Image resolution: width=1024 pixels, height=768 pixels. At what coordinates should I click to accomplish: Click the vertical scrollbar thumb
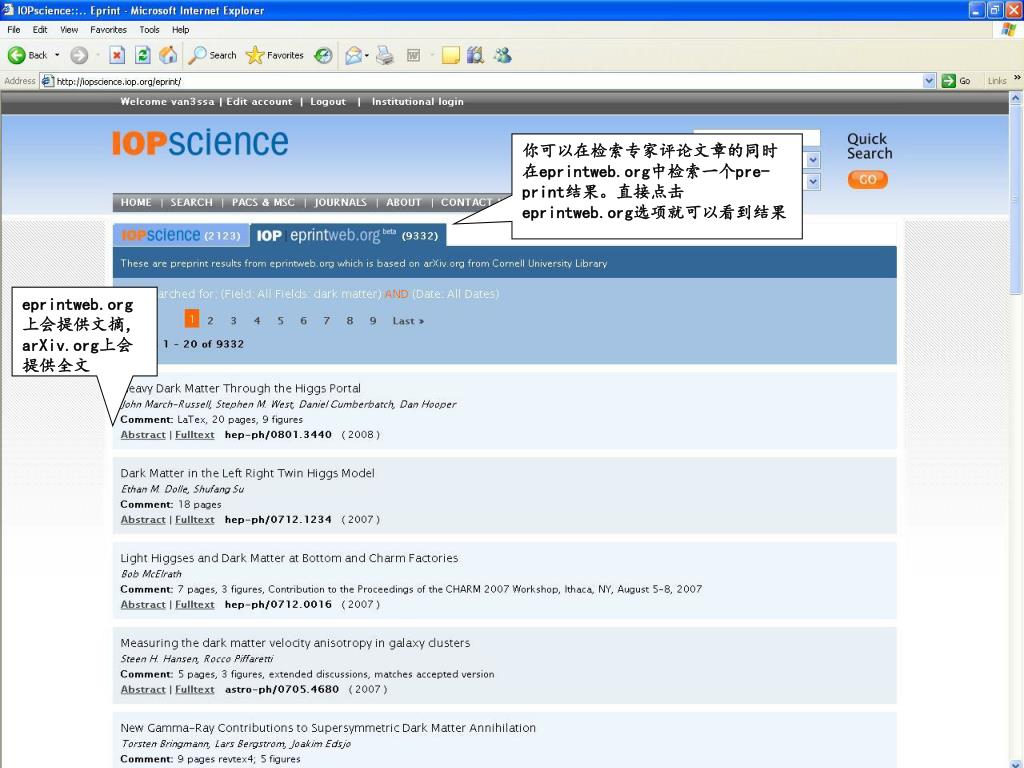pos(1016,200)
